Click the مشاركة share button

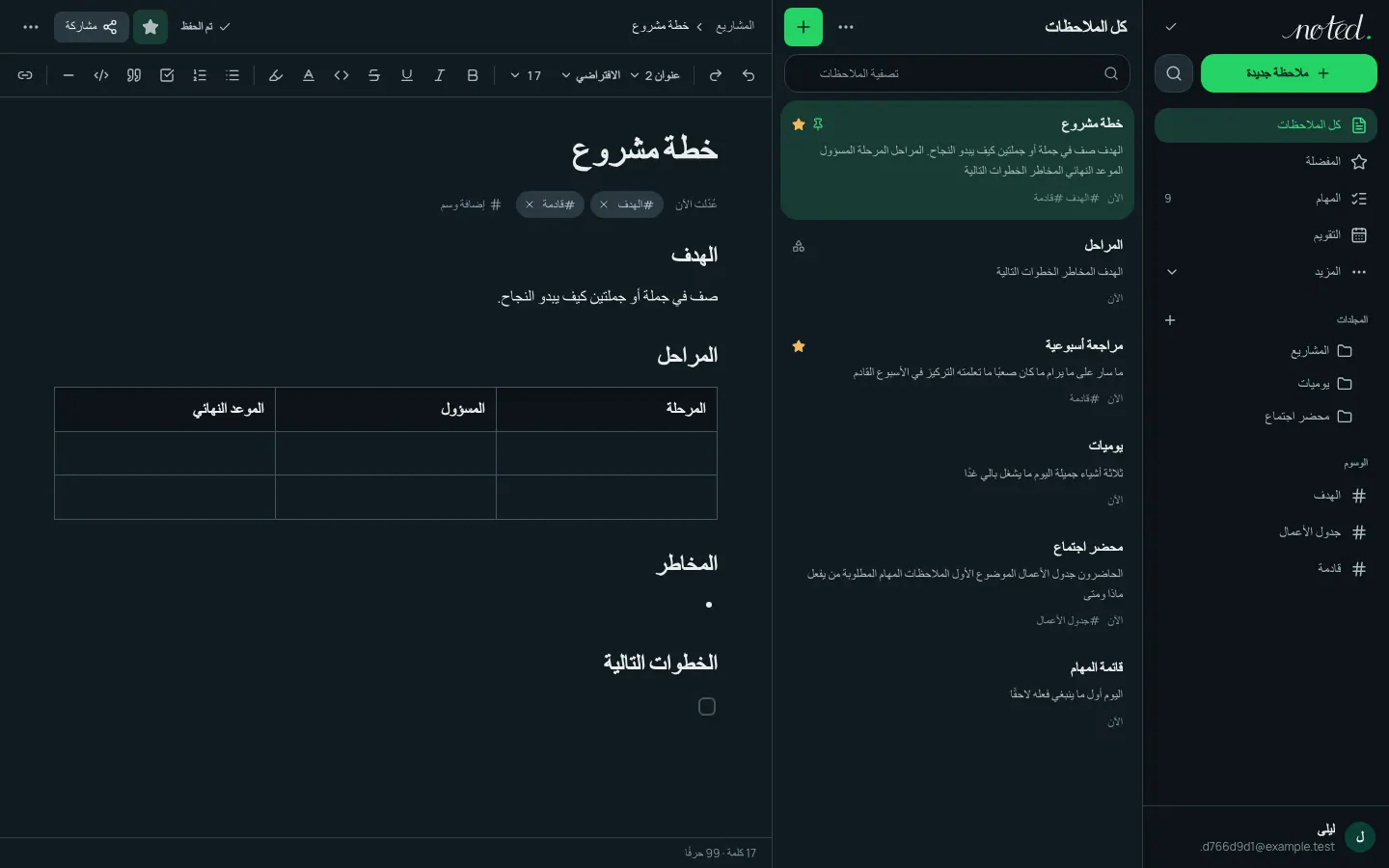92,27
